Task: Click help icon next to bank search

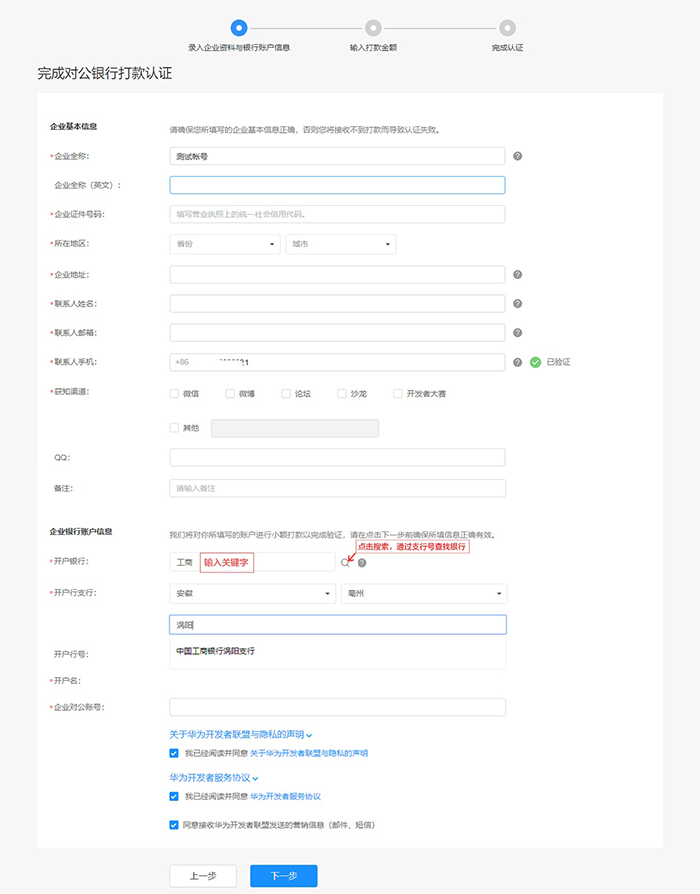Action: click(x=362, y=563)
